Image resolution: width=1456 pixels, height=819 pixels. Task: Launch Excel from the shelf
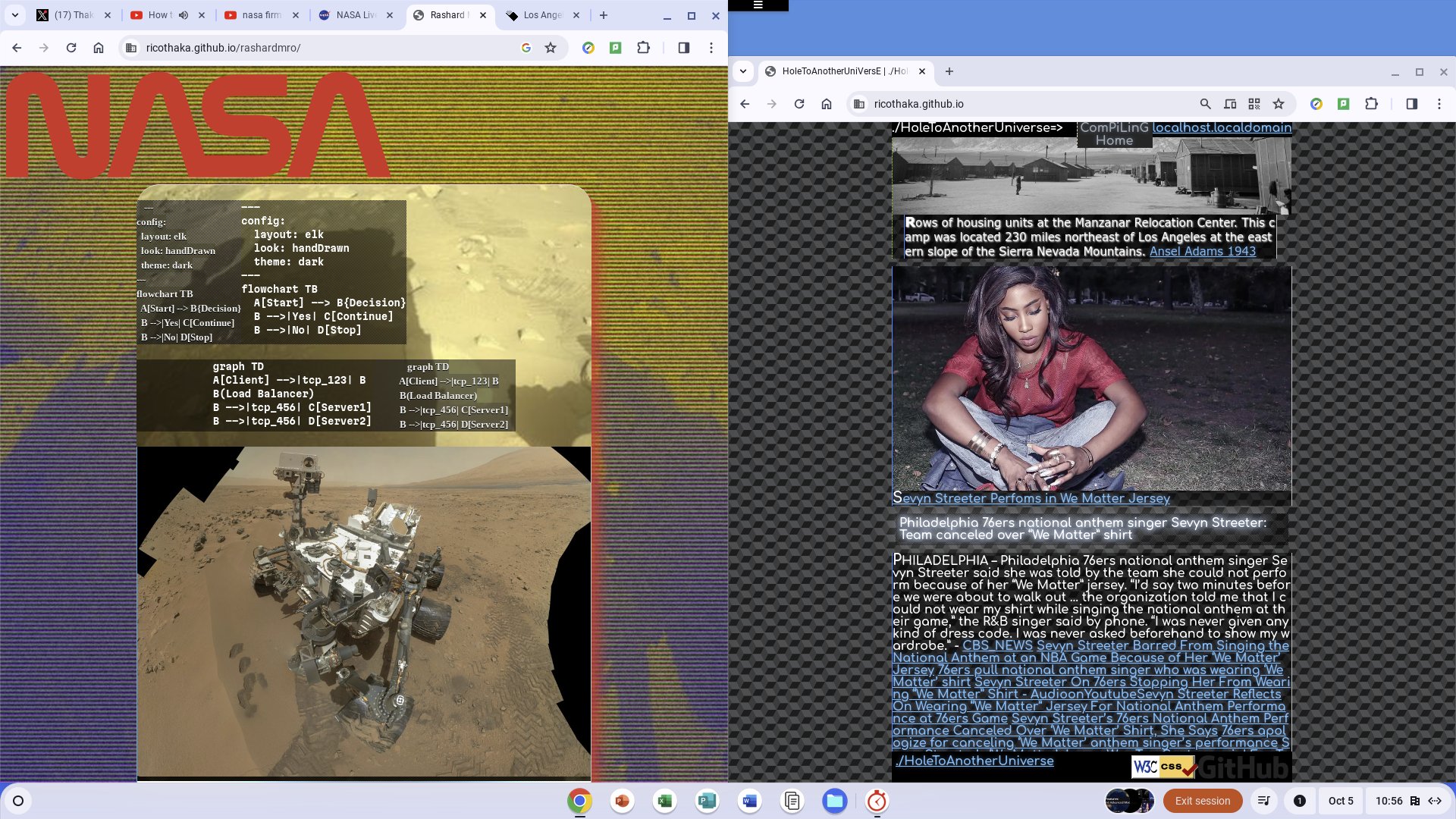coord(664,801)
